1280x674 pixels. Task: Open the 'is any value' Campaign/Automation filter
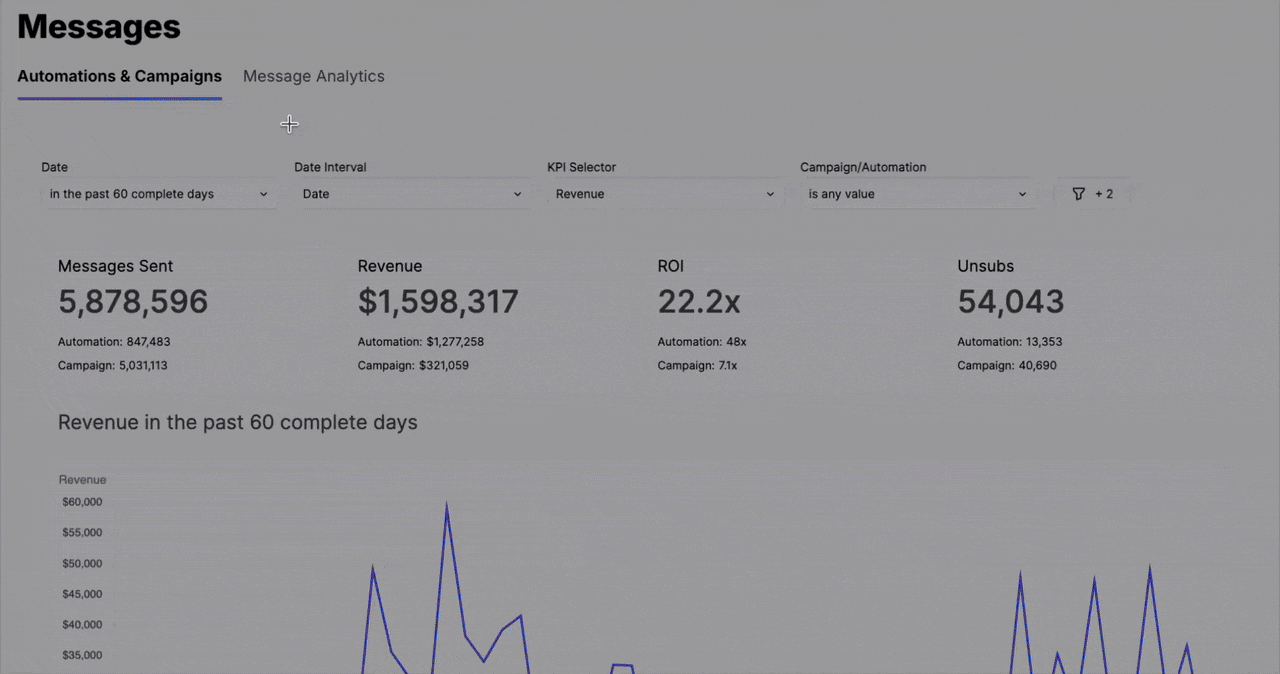click(900, 194)
